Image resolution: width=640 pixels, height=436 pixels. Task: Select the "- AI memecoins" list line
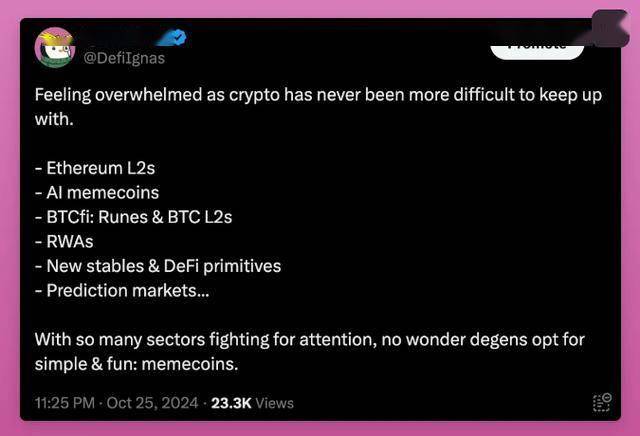tap(97, 193)
